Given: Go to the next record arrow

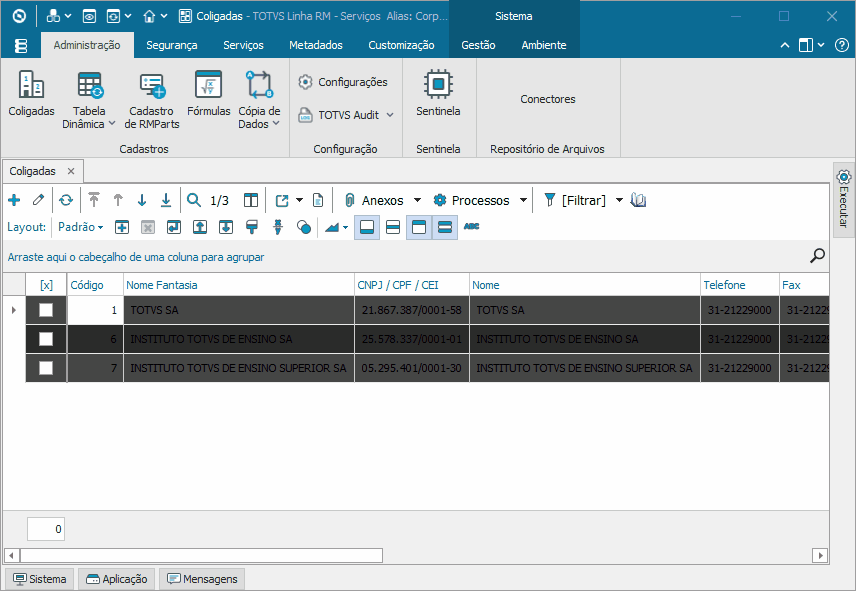Looking at the screenshot, I should [142, 200].
